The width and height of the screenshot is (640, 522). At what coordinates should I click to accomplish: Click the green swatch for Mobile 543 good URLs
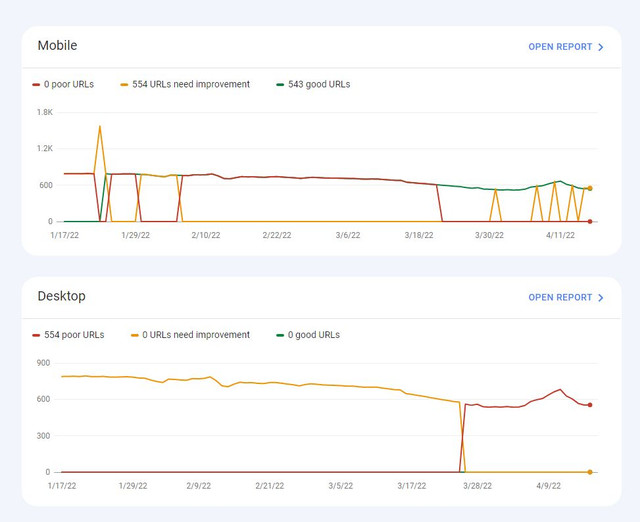coord(280,85)
